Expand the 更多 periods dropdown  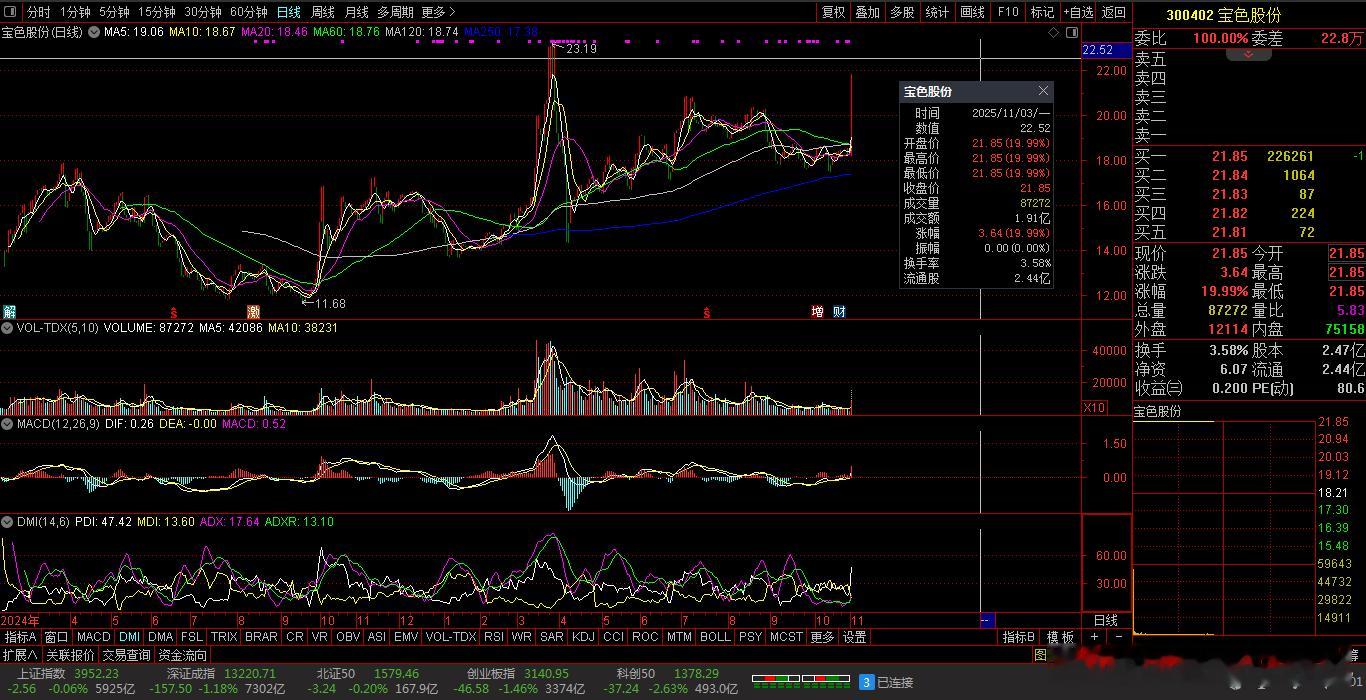click(x=438, y=12)
